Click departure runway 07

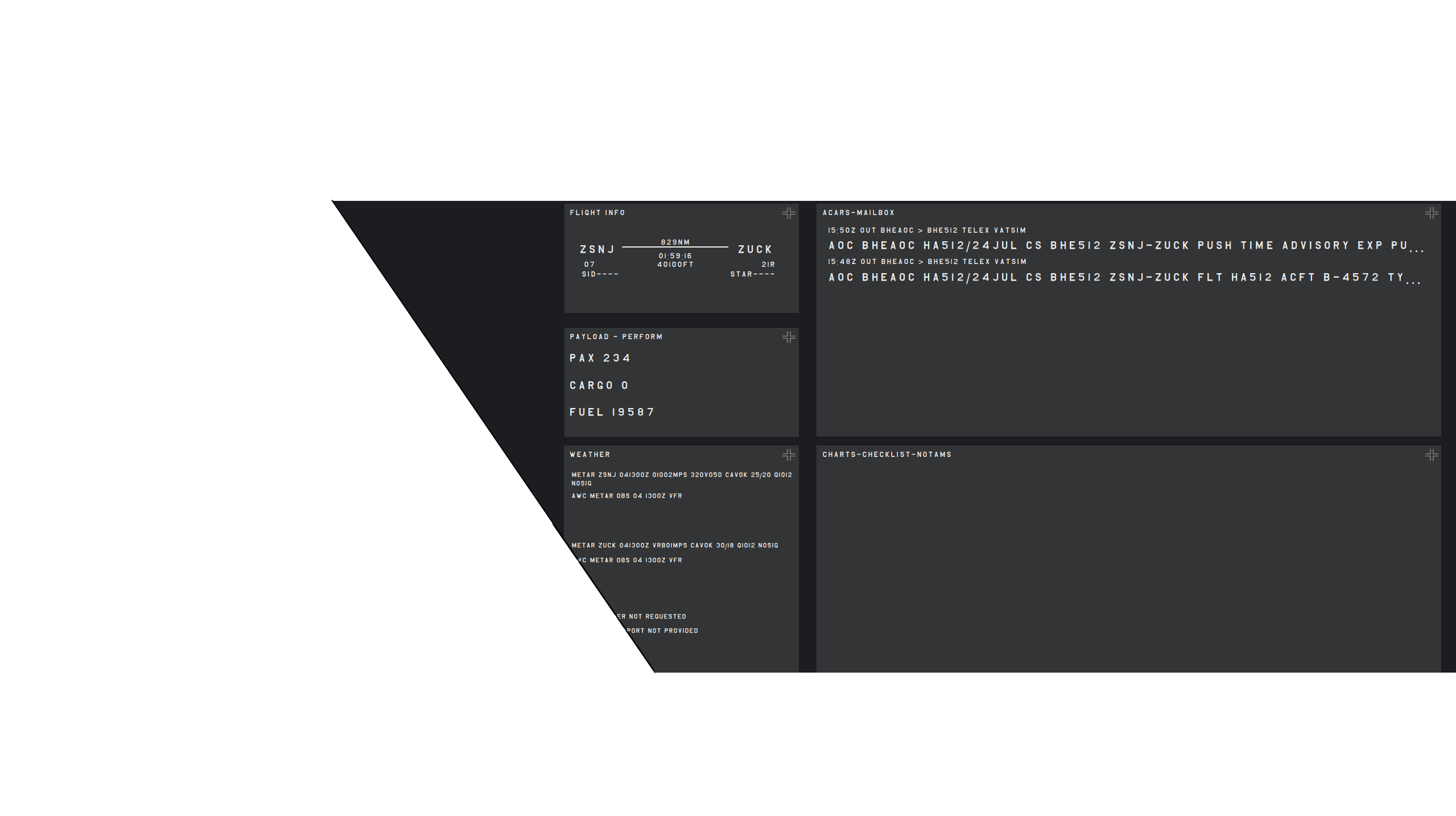click(589, 265)
